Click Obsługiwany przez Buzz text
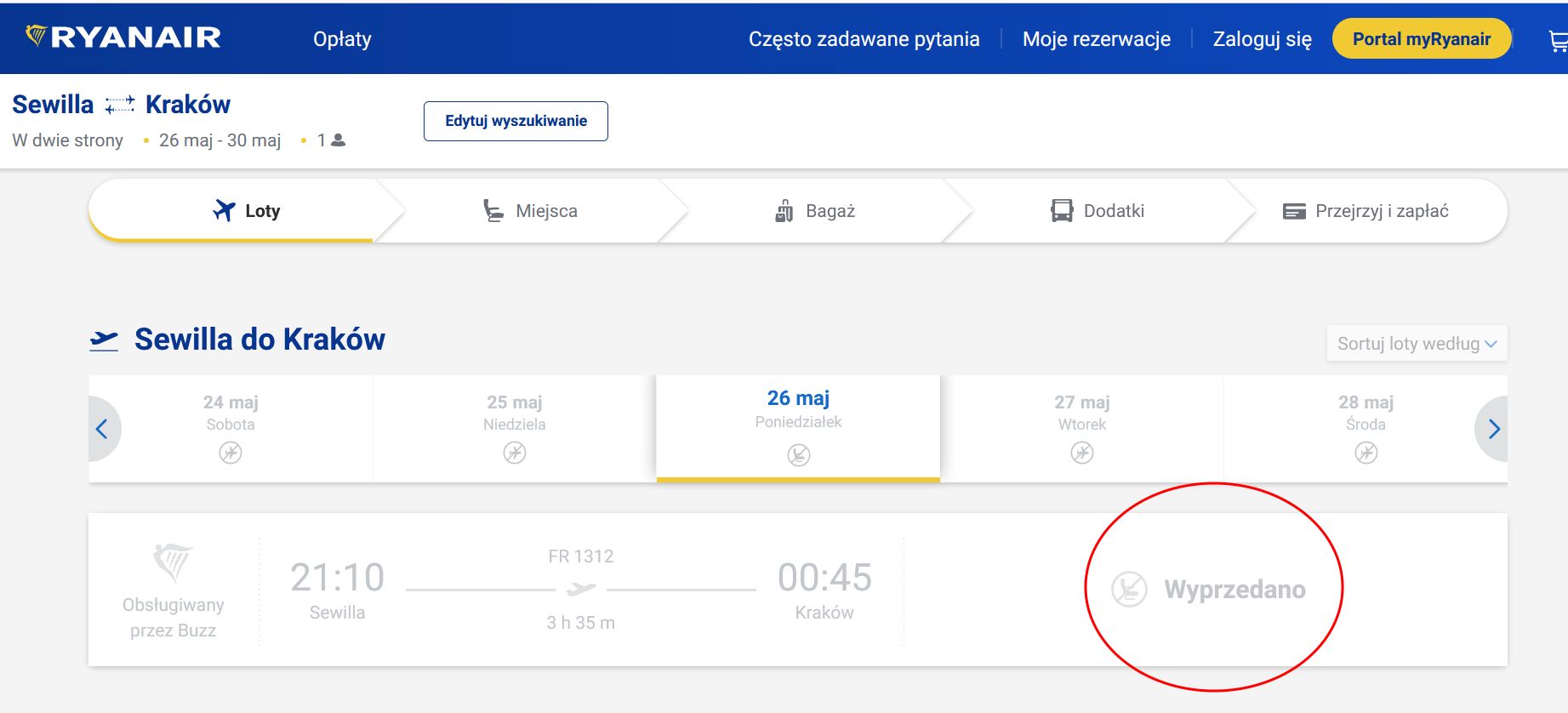 pyautogui.click(x=174, y=618)
